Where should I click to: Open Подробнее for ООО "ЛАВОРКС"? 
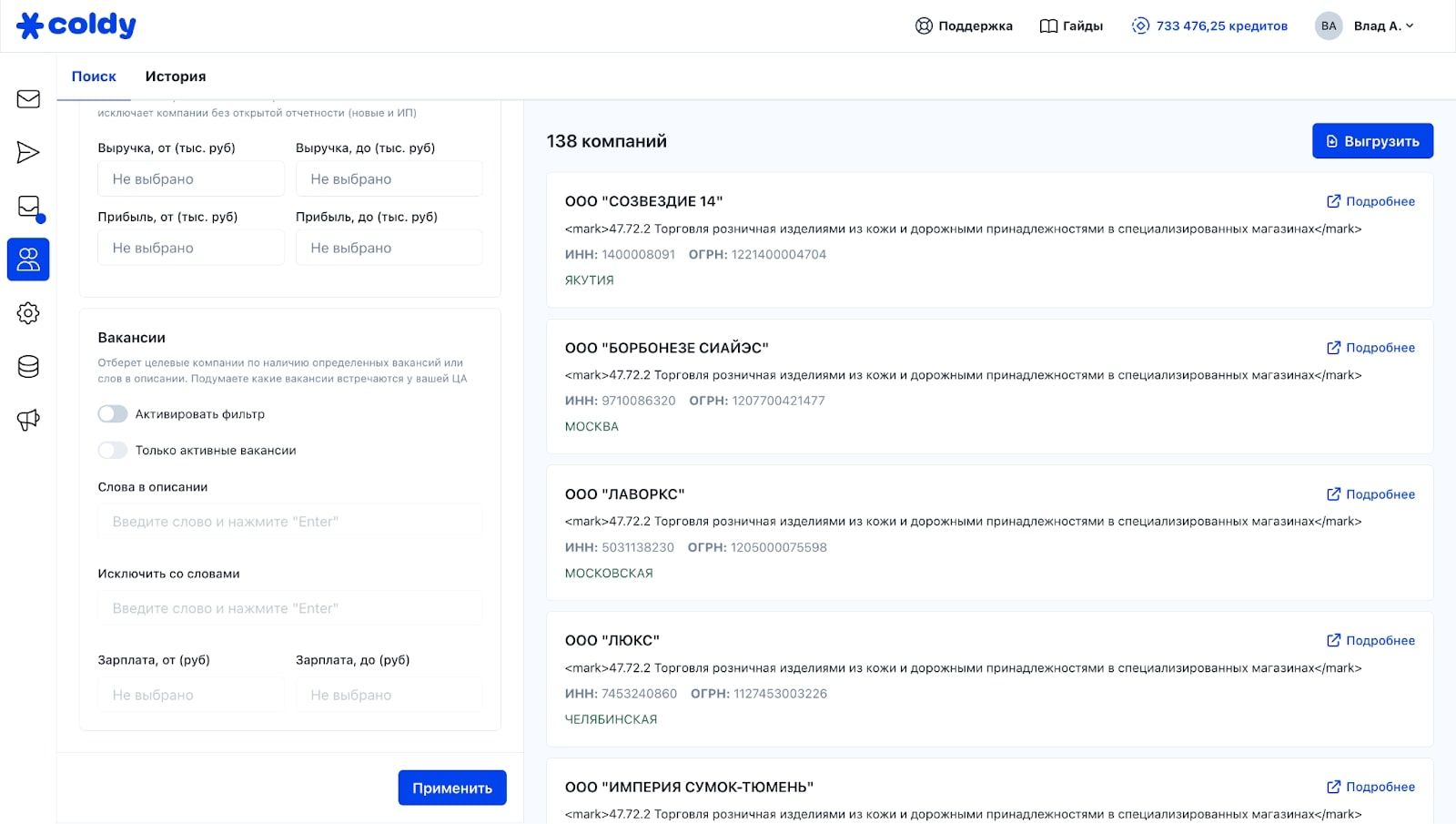pyautogui.click(x=1370, y=494)
